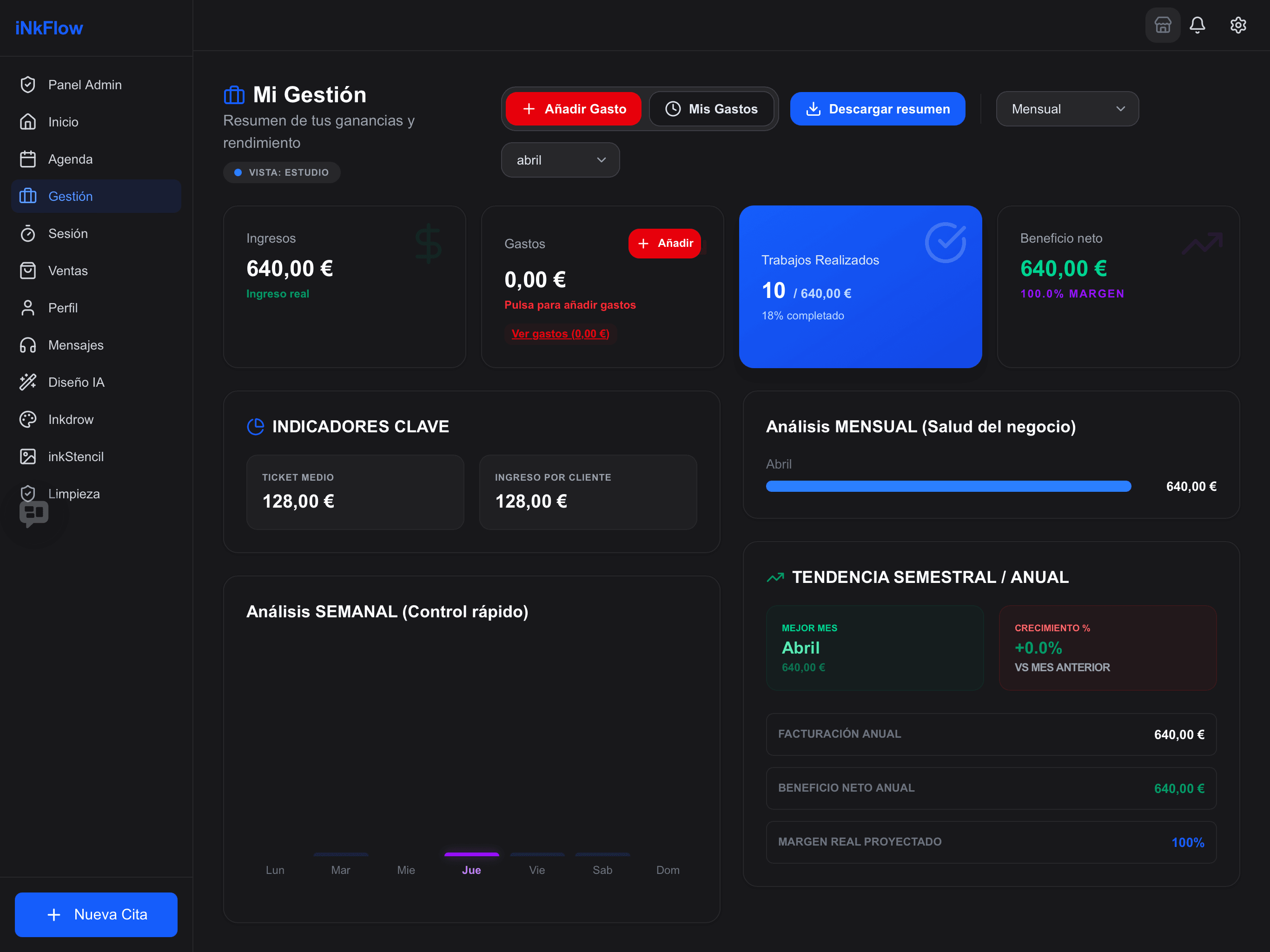Open the Trabajos Realizados card
The width and height of the screenshot is (1270, 952).
point(860,286)
